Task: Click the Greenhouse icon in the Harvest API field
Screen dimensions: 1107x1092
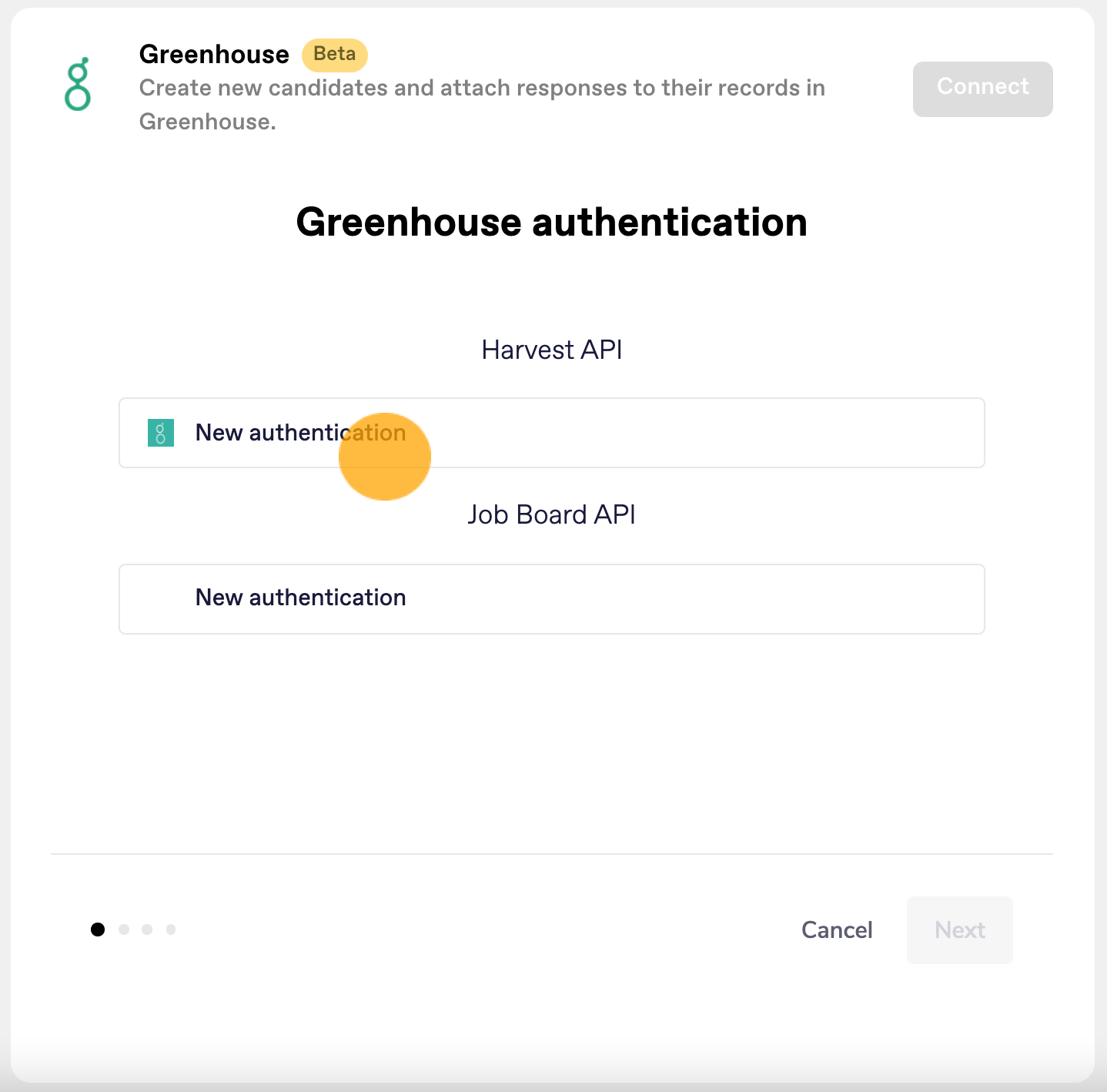Action: [x=161, y=433]
